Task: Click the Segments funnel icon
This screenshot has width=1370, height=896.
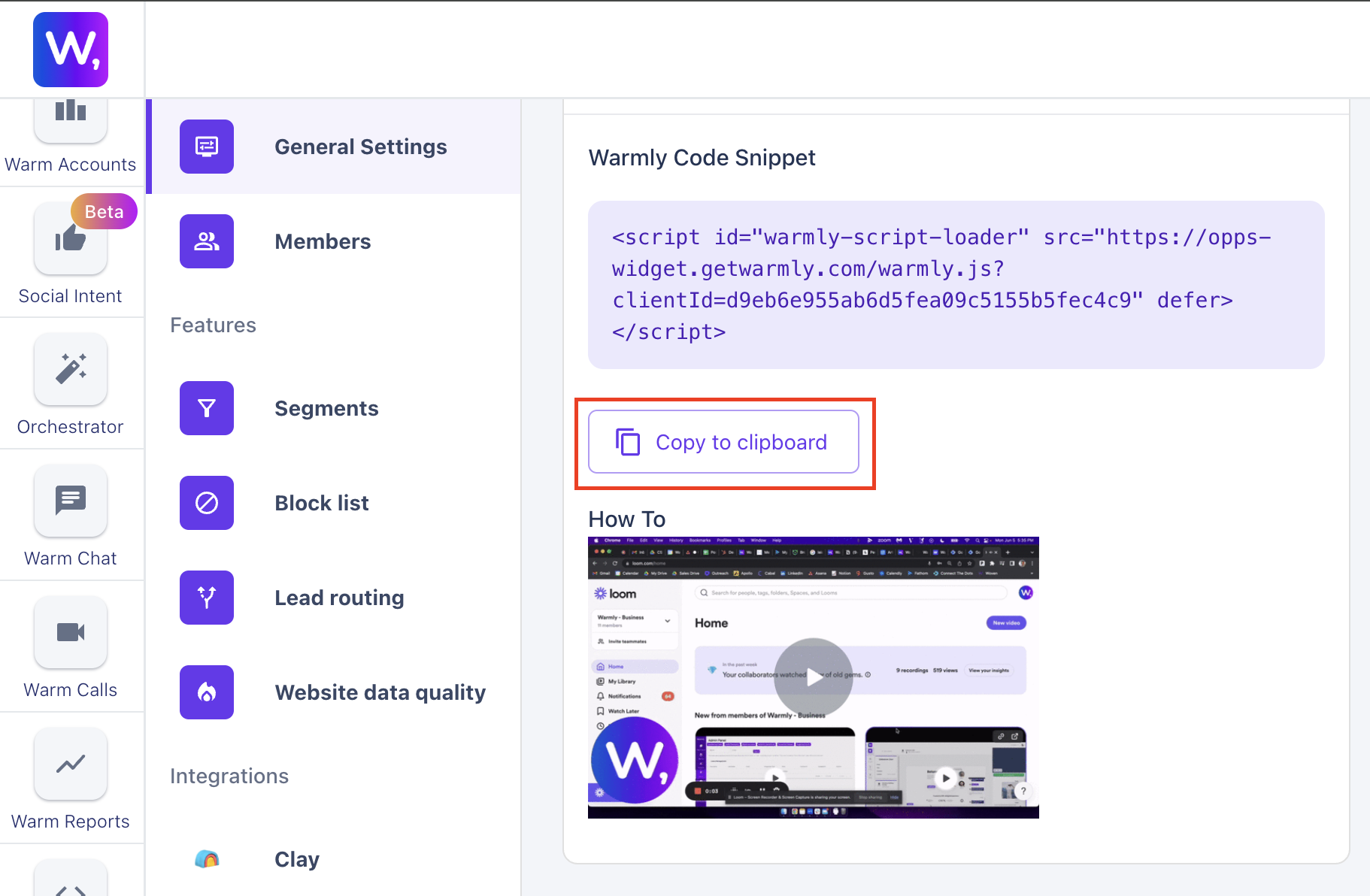Action: (x=207, y=408)
